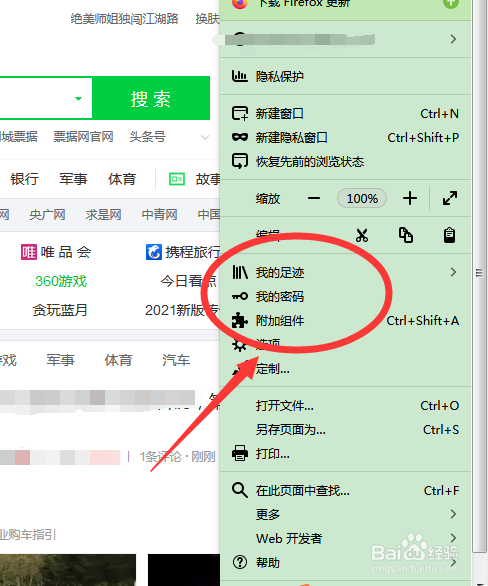
Task: Cut selection with the scissors icon
Action: click(362, 235)
